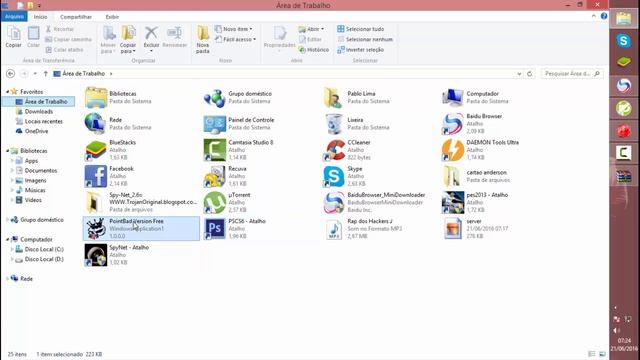Screen dimensions: 640x360
Task: Open the Abrir dropdown arrow
Action: [x=322, y=29]
